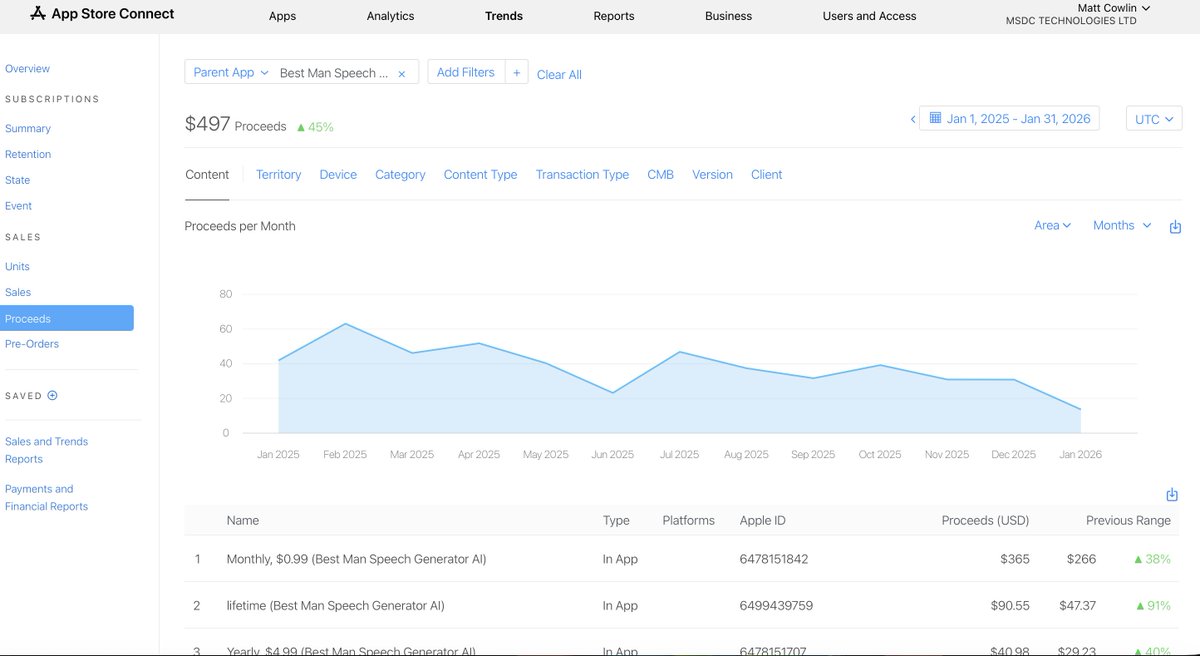The image size is (1200, 656).
Task: Select the Content tab
Action: coord(207,174)
